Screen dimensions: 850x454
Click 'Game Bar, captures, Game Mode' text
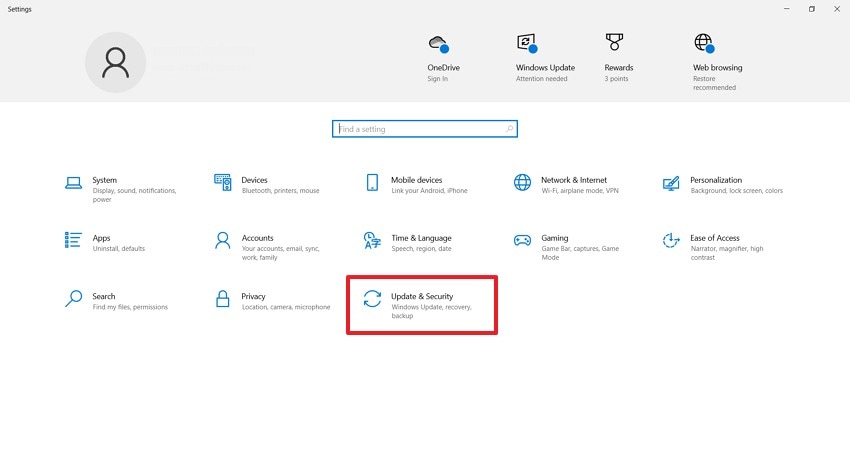[x=580, y=253]
